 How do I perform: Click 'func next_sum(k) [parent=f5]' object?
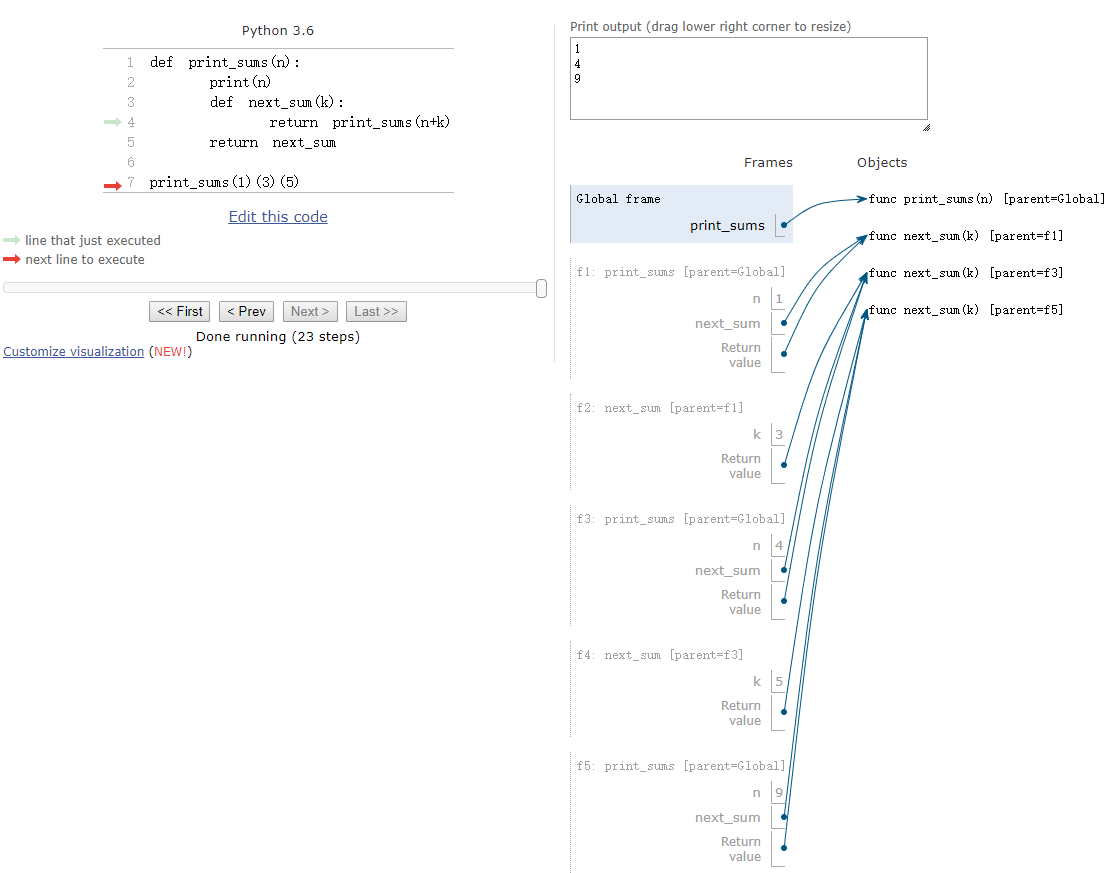pyautogui.click(x=966, y=309)
